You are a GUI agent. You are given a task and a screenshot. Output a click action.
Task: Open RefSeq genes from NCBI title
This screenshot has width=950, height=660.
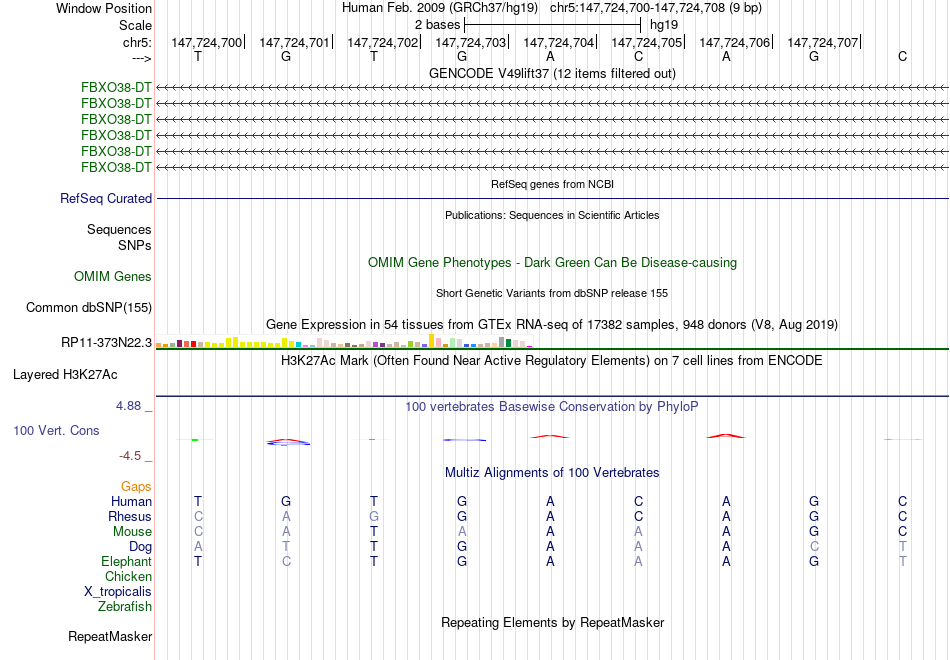click(553, 184)
